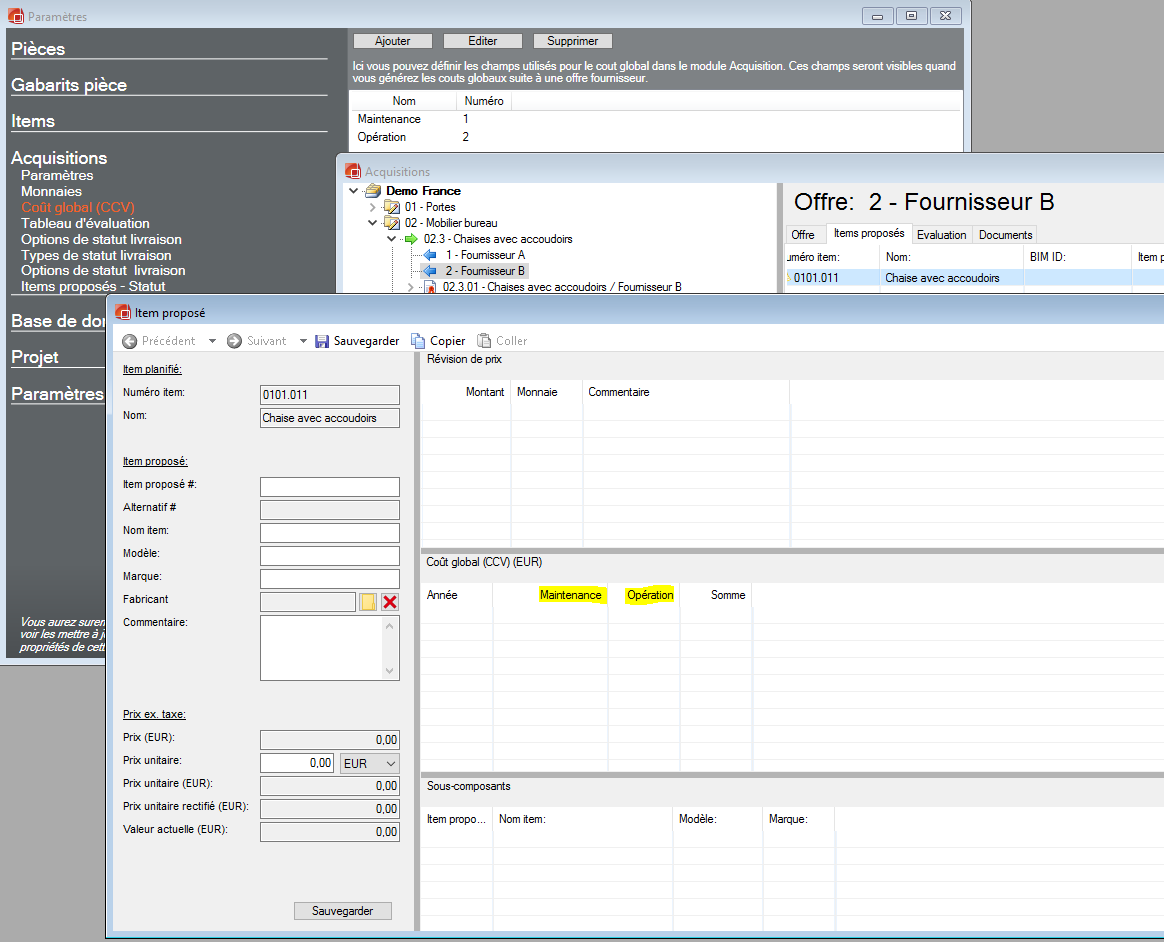Switch to the Documents tab
The image size is (1164, 942).
1005,235
